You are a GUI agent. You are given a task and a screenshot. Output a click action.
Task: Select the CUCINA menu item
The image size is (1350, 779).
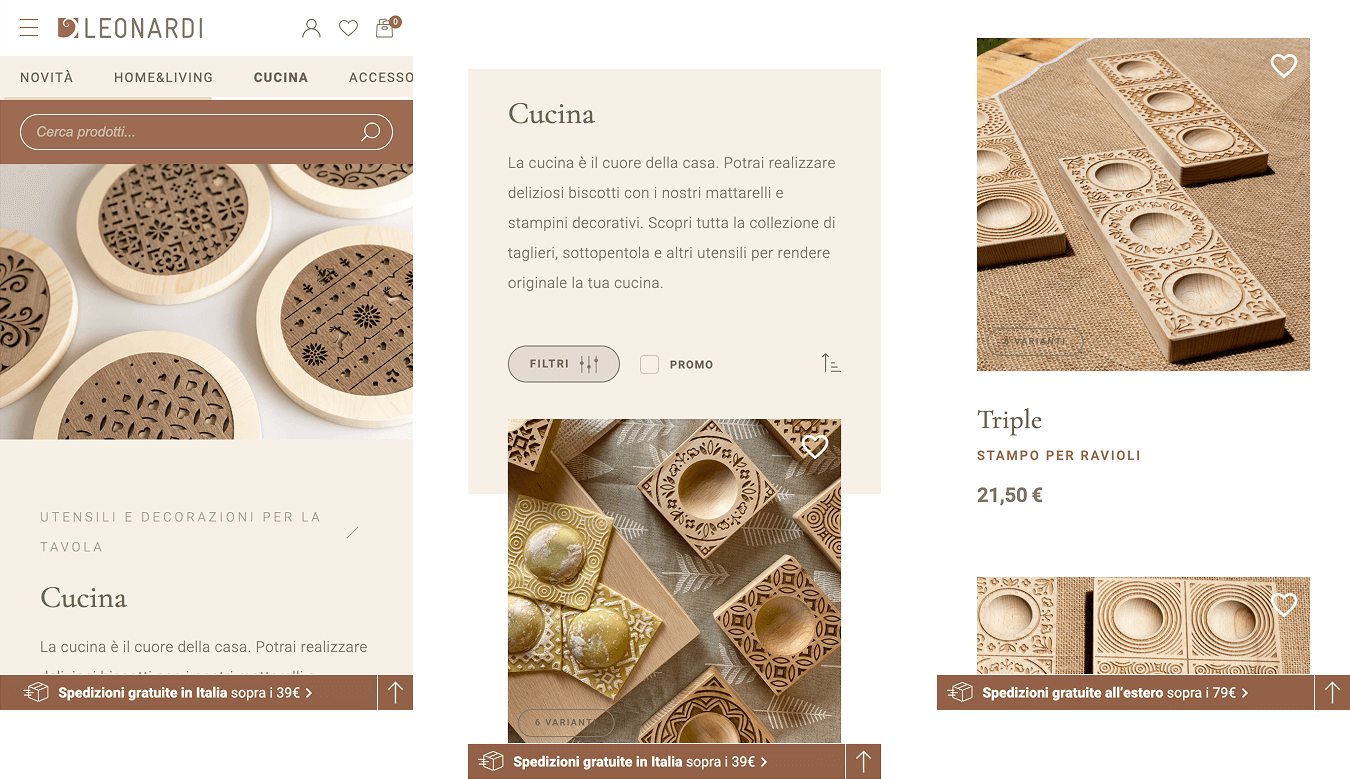[281, 77]
